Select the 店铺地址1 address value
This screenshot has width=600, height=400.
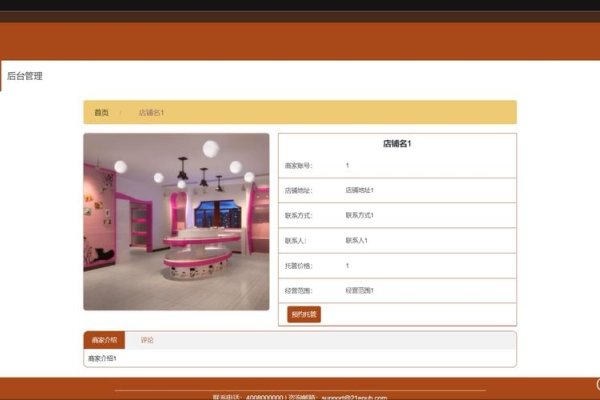pyautogui.click(x=359, y=190)
